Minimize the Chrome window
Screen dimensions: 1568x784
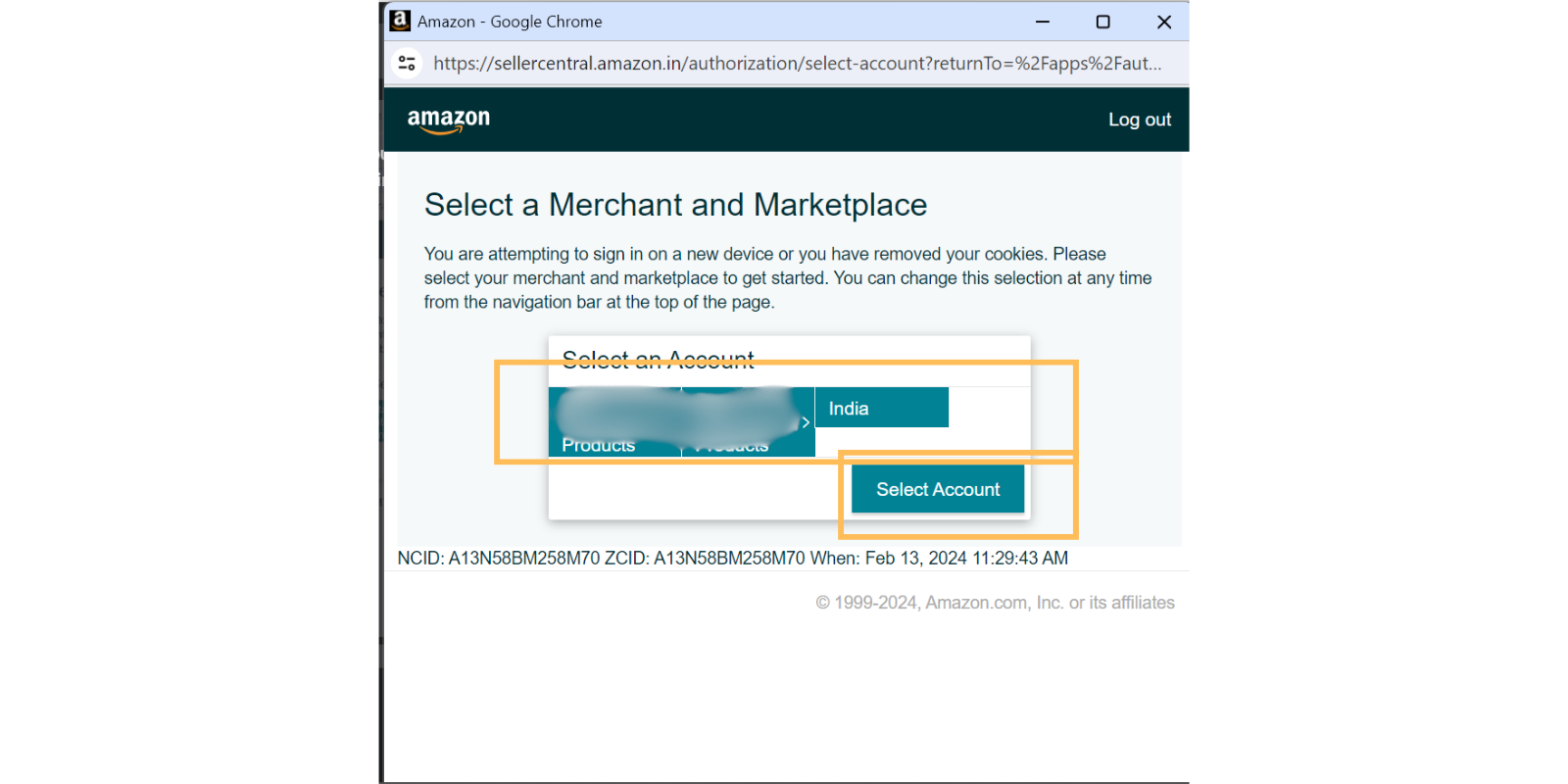click(1043, 22)
